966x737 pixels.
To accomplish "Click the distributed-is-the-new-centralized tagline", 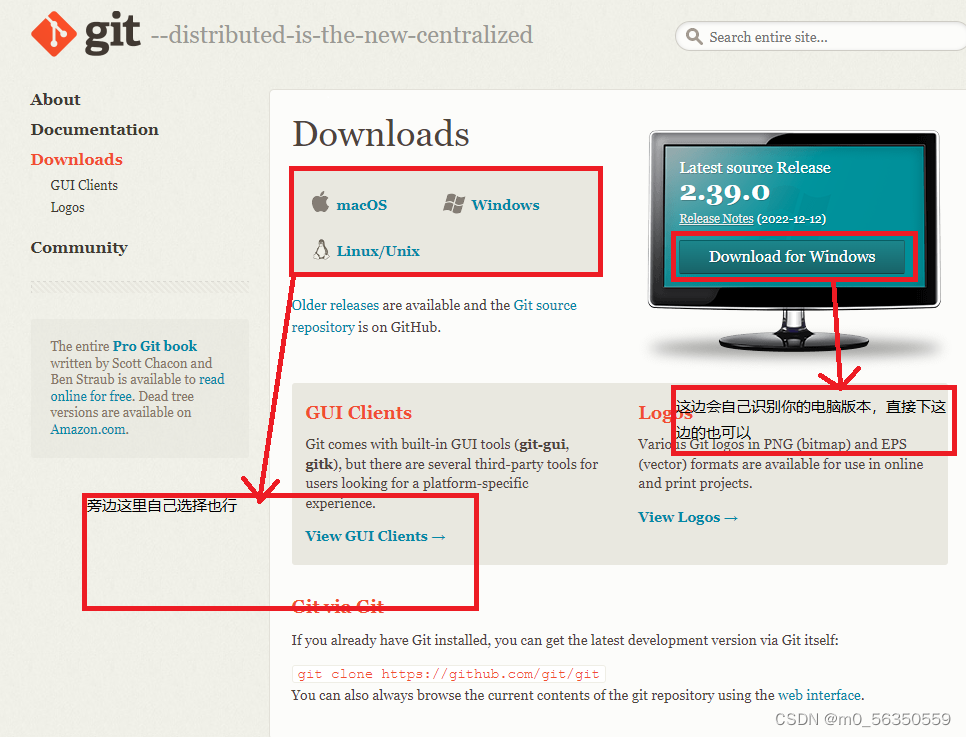I will coord(342,35).
